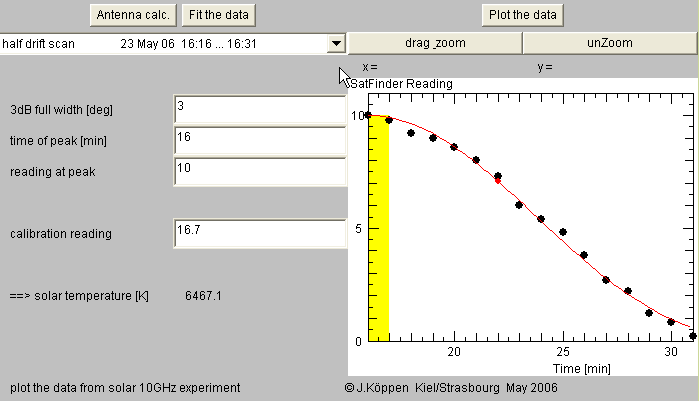Click the y-axis tick label 5
Screen dimensions: 699x401
358,229
